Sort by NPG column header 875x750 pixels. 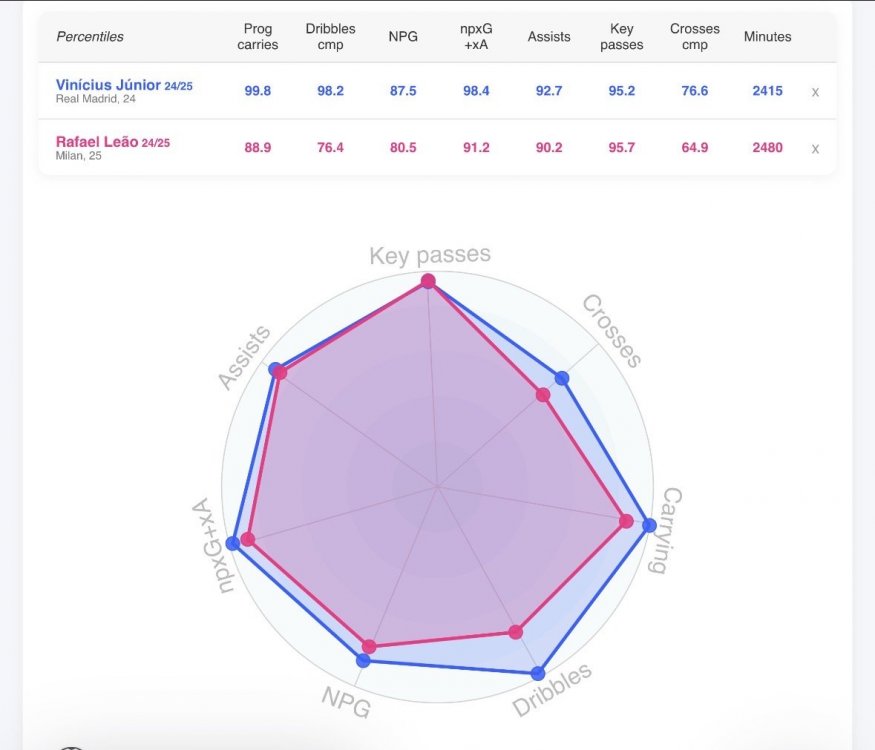[403, 37]
